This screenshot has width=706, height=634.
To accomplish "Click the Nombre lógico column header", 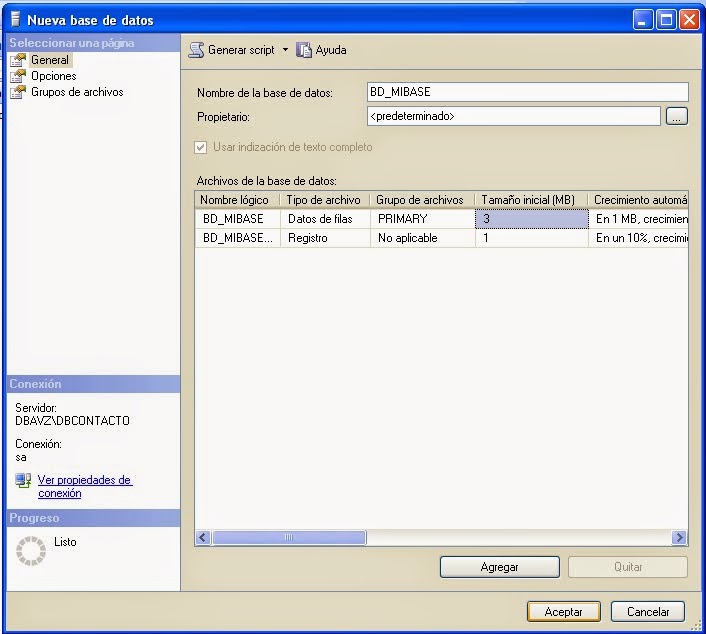I will coord(237,200).
